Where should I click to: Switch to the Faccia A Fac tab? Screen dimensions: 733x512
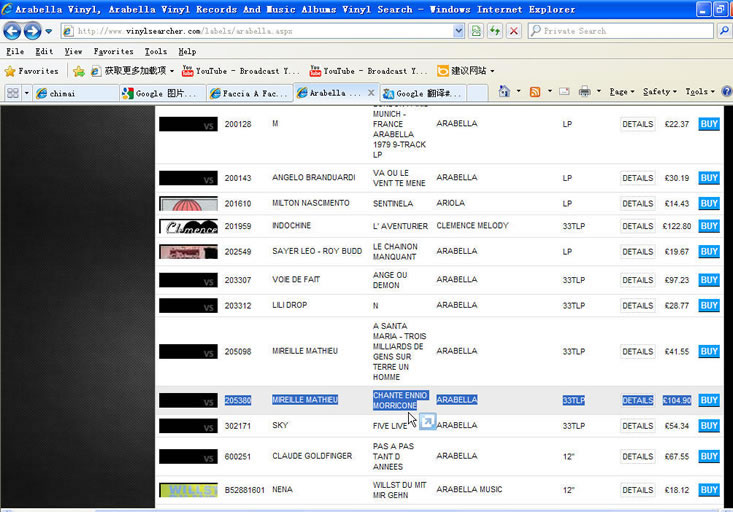pyautogui.click(x=250, y=94)
